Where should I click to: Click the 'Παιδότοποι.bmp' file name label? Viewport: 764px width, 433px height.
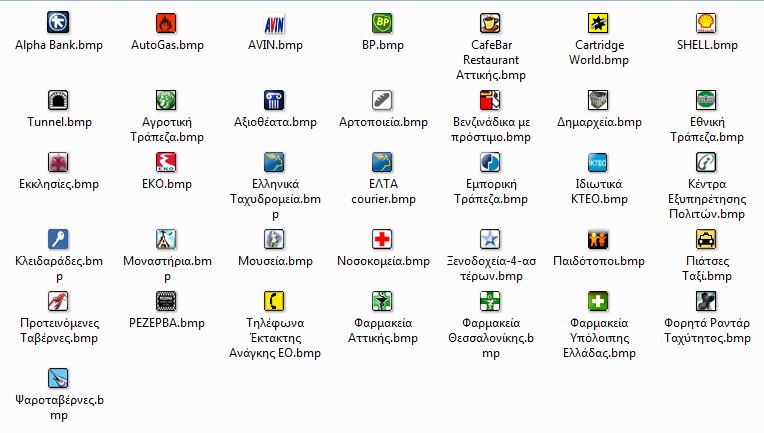[599, 261]
